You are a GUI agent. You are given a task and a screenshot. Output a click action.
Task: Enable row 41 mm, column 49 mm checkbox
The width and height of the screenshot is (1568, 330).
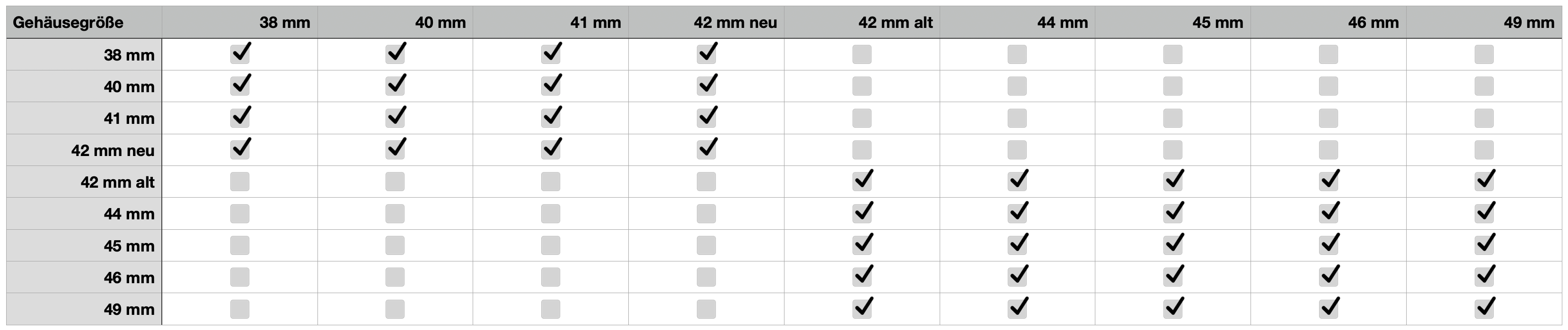pos(1483,118)
